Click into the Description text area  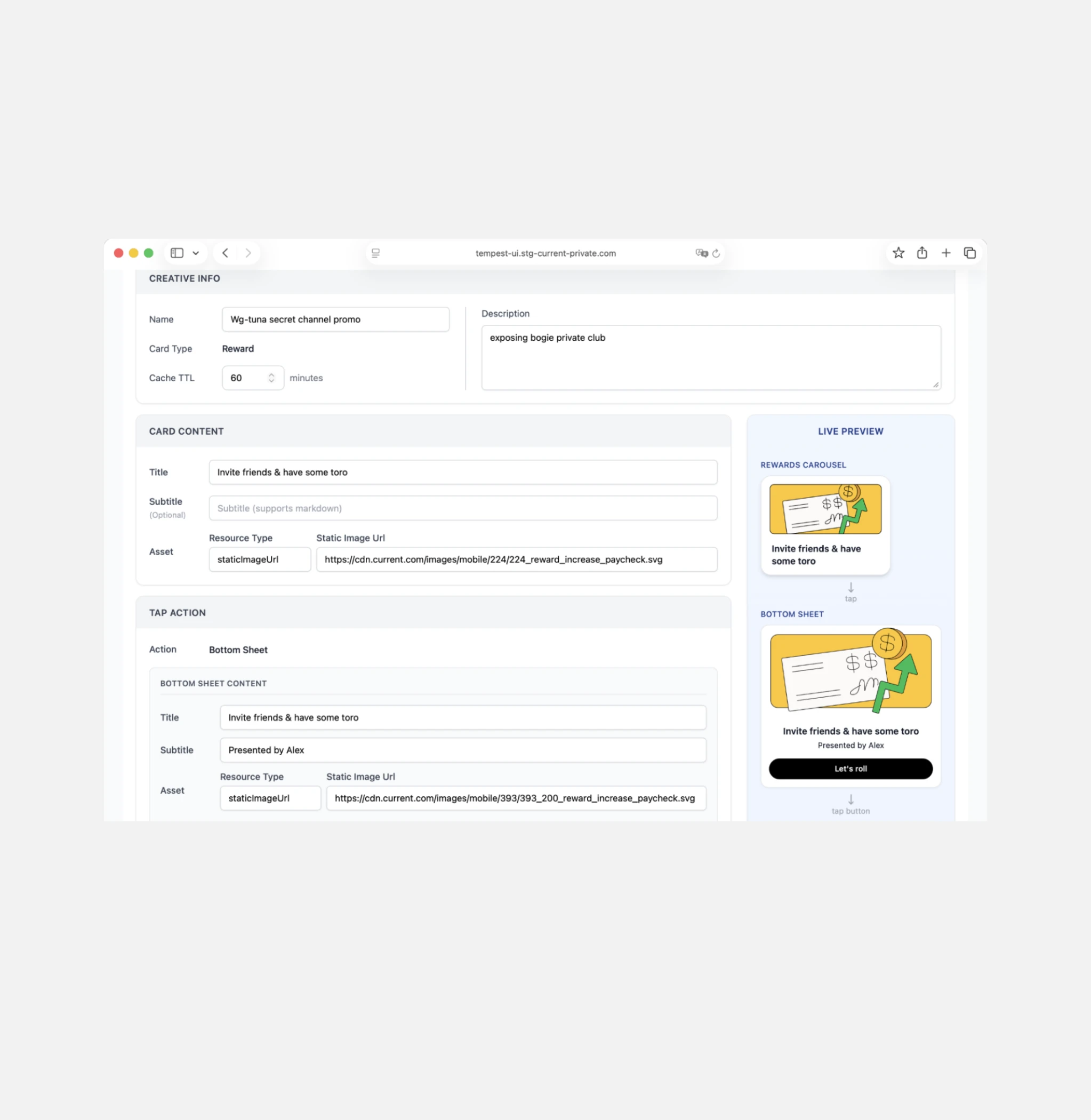coord(711,358)
